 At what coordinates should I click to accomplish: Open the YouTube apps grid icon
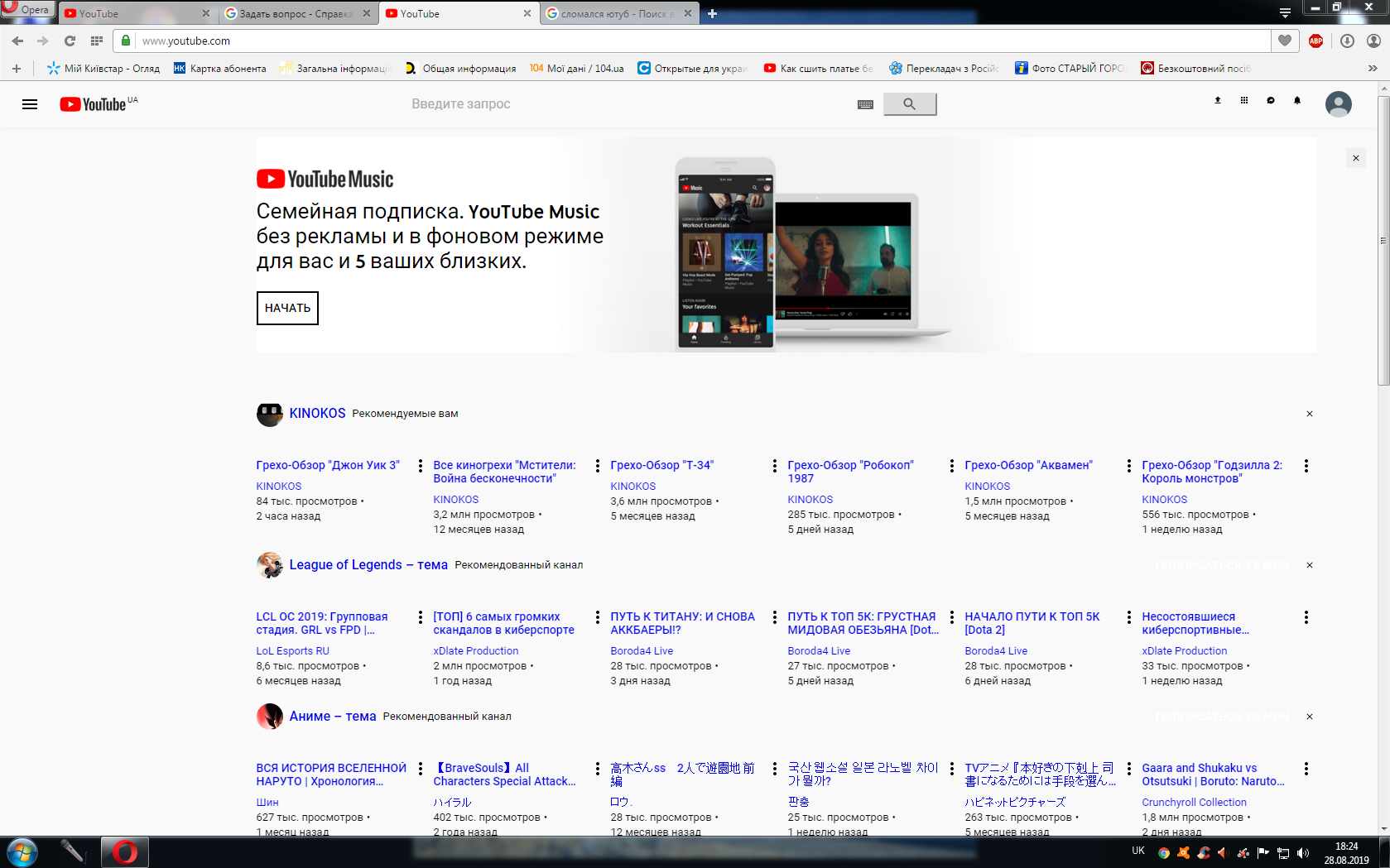(1244, 100)
